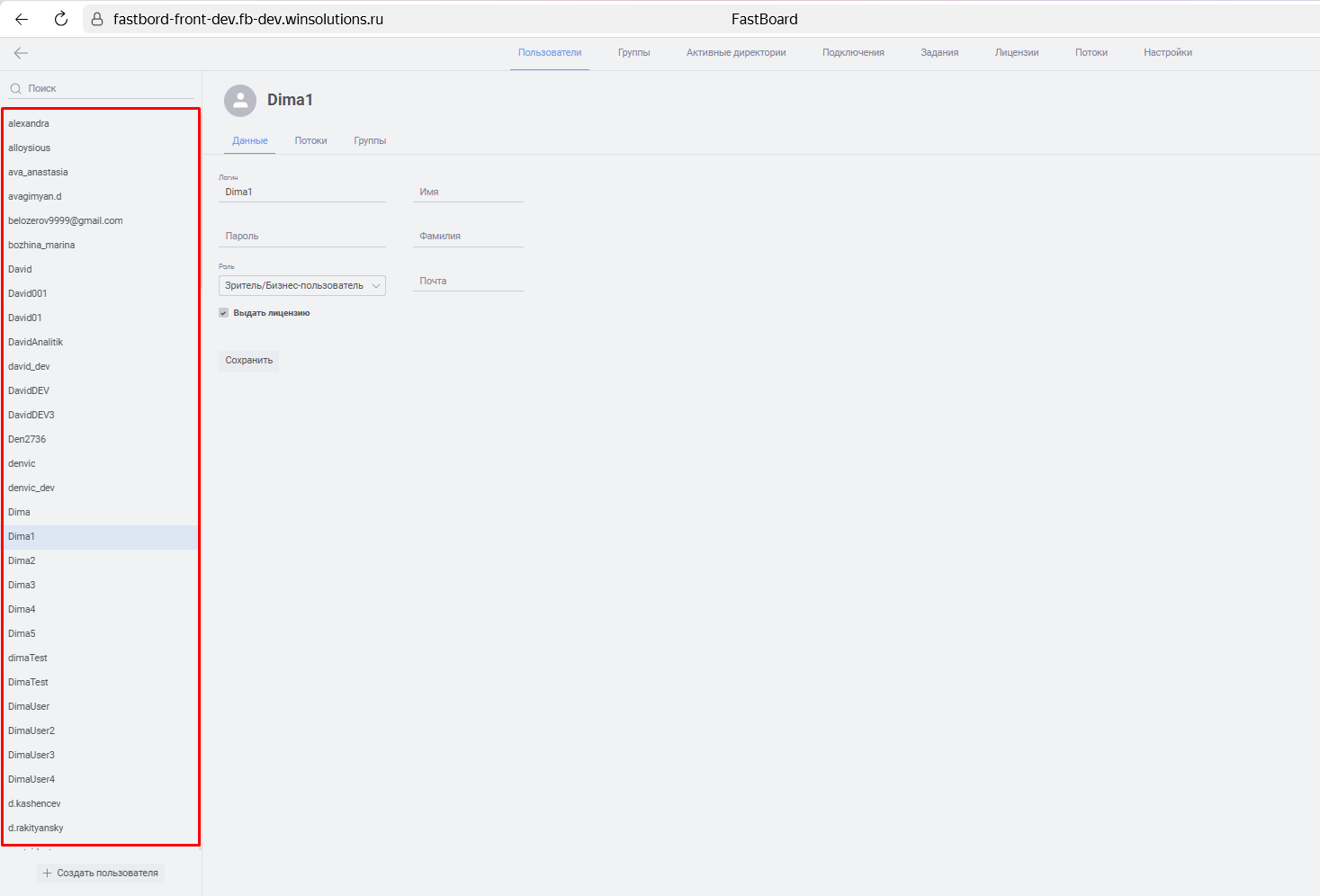
Task: Open the 'Группы' top navigation tab
Action: coord(633,53)
